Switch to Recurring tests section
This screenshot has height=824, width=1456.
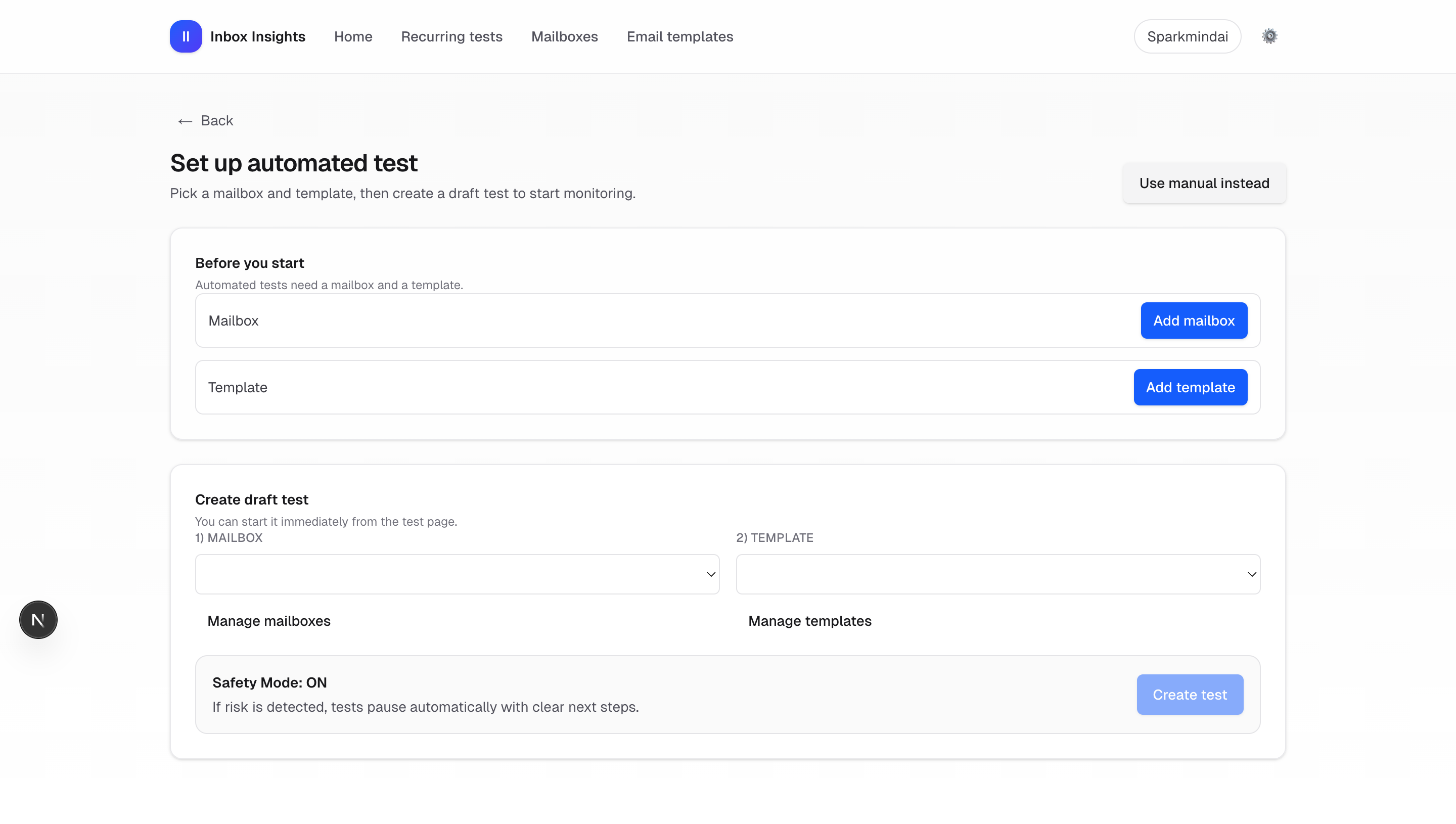(x=451, y=36)
